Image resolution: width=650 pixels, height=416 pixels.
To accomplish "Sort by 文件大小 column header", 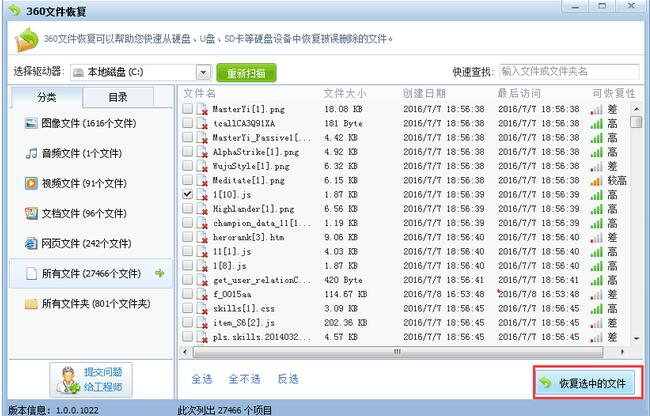I will point(345,94).
